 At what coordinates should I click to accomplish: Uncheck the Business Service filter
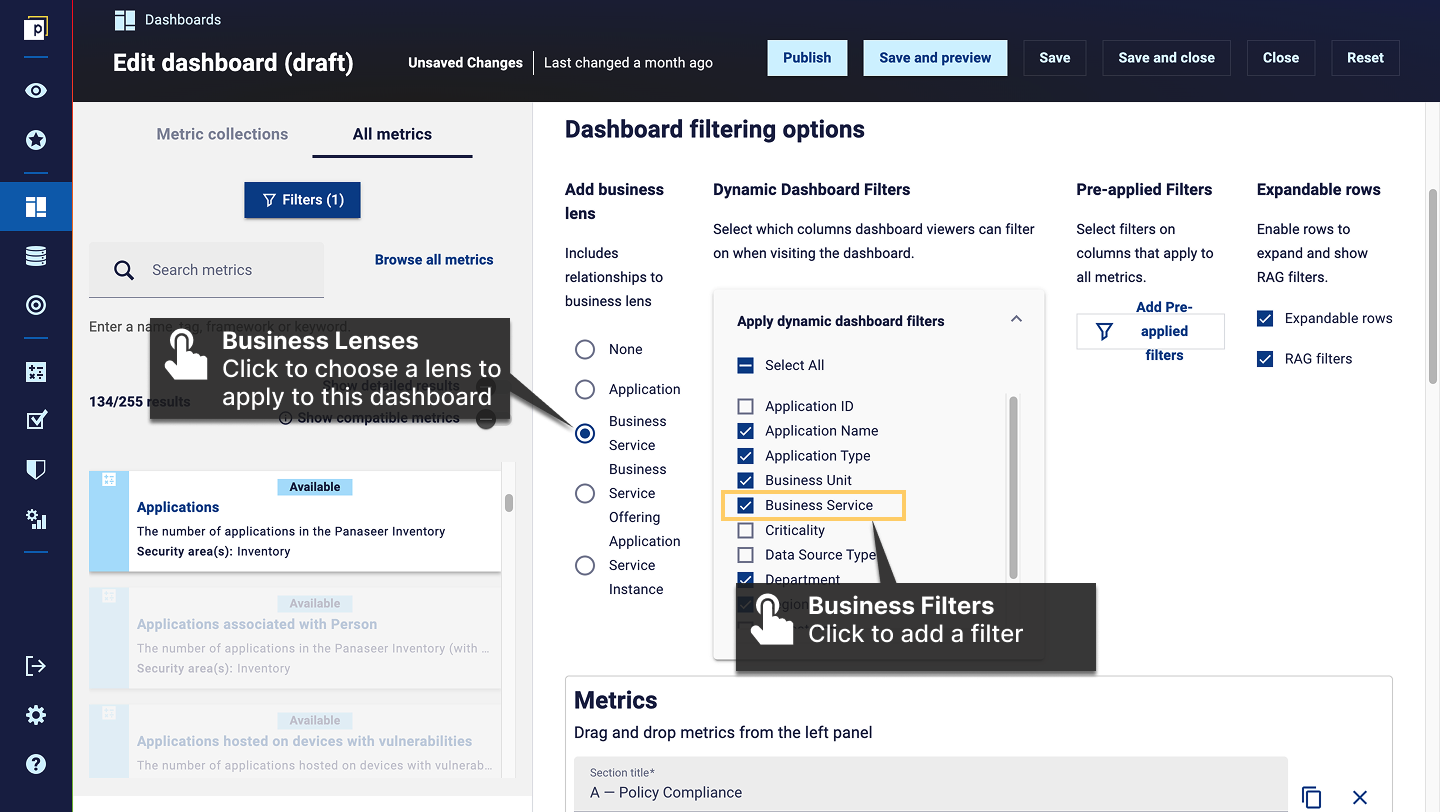(745, 505)
